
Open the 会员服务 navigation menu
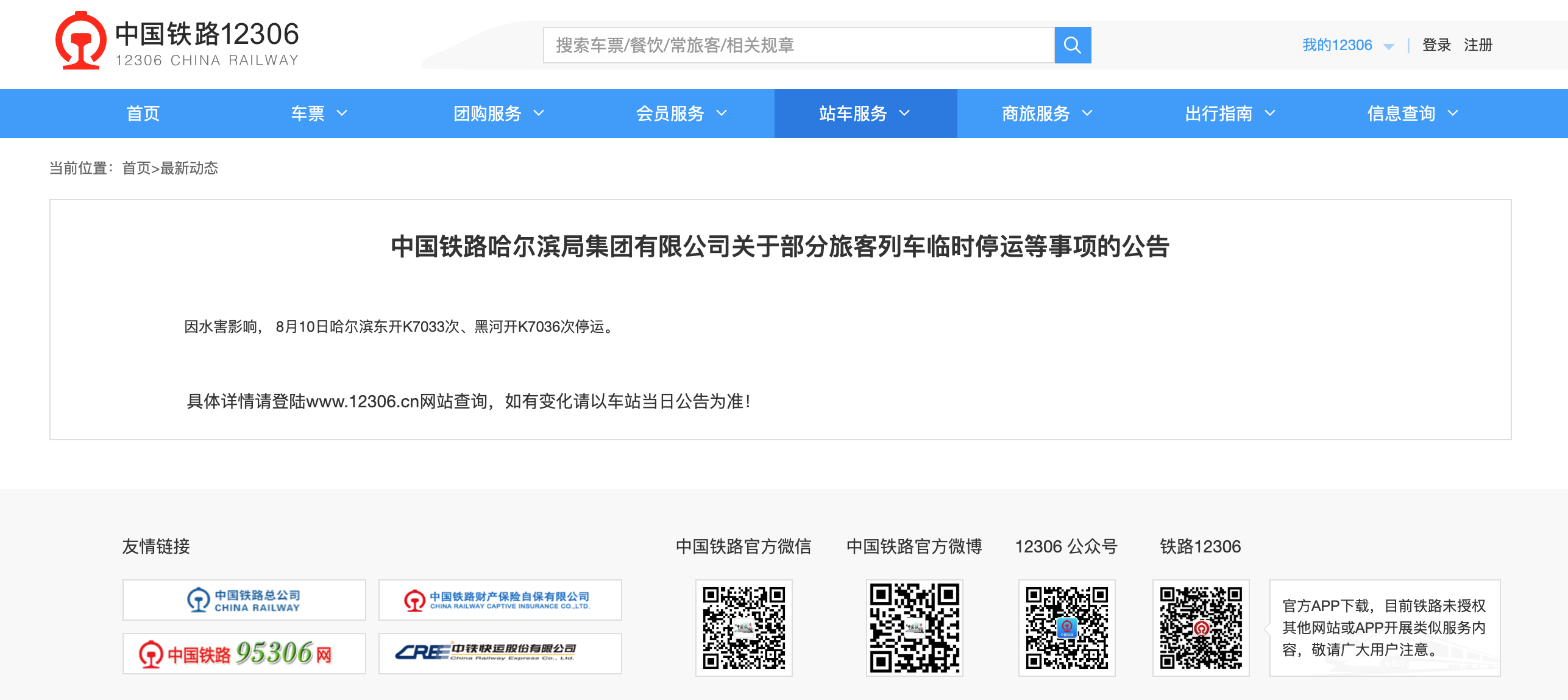[670, 113]
